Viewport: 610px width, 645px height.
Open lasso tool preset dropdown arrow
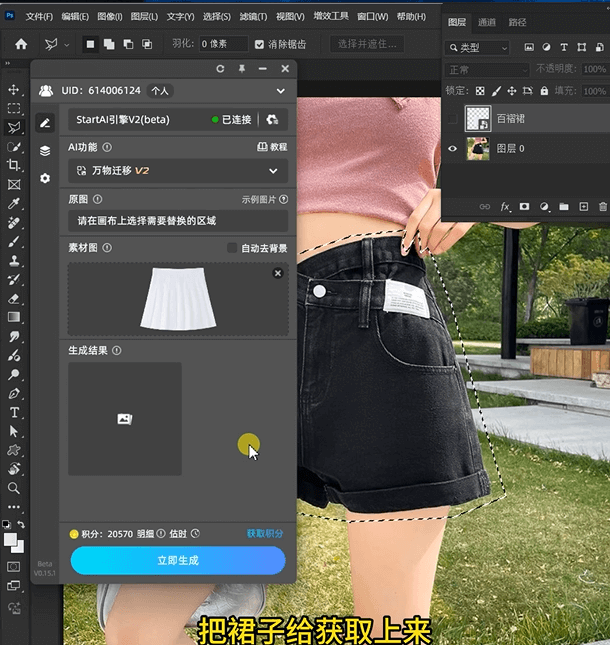click(x=67, y=44)
